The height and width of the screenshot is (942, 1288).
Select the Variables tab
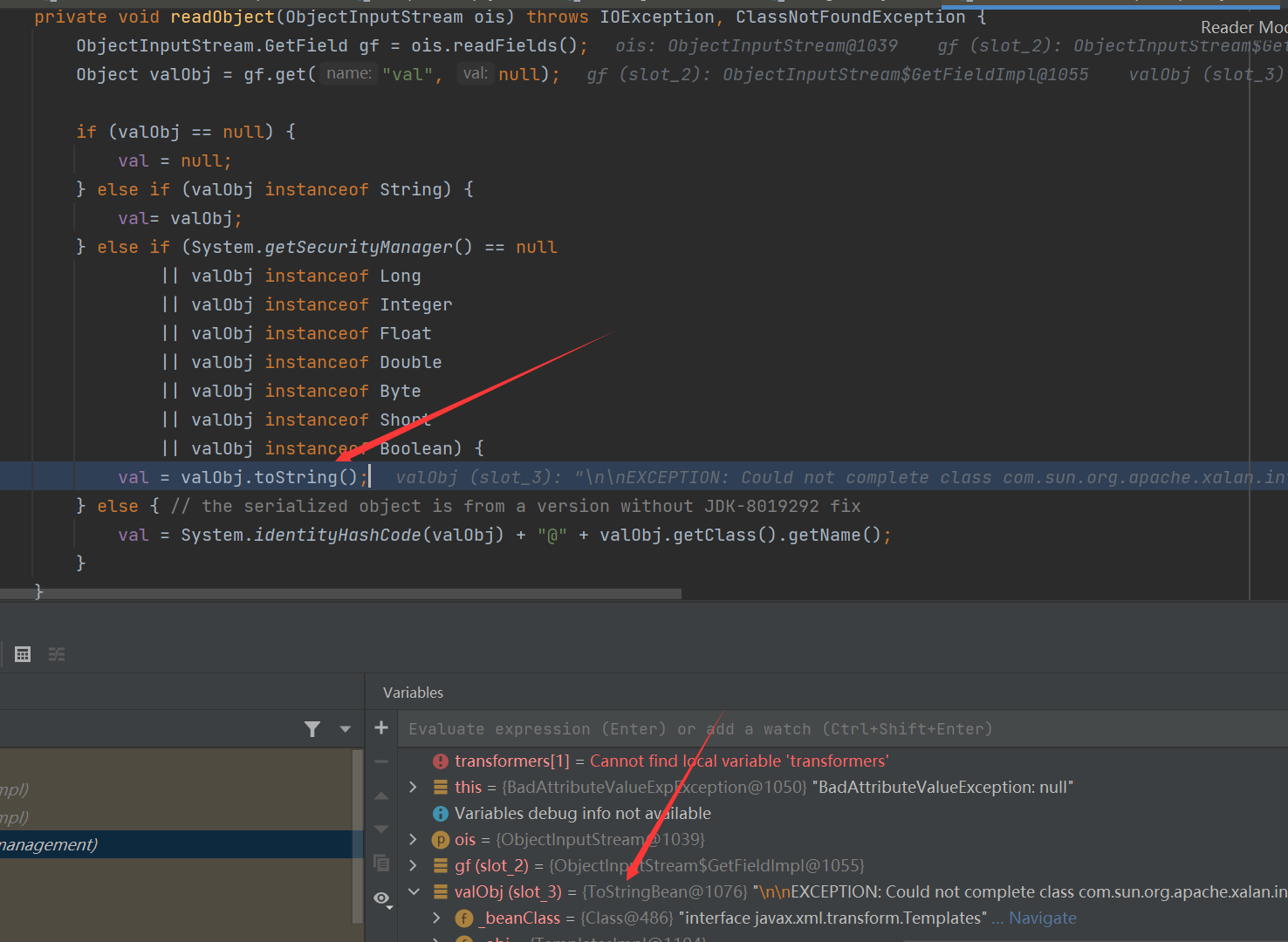[x=413, y=693]
